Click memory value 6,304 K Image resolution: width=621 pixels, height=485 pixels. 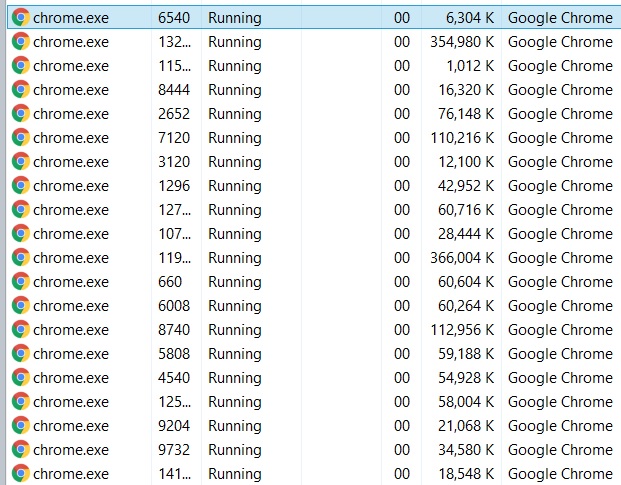click(x=470, y=18)
